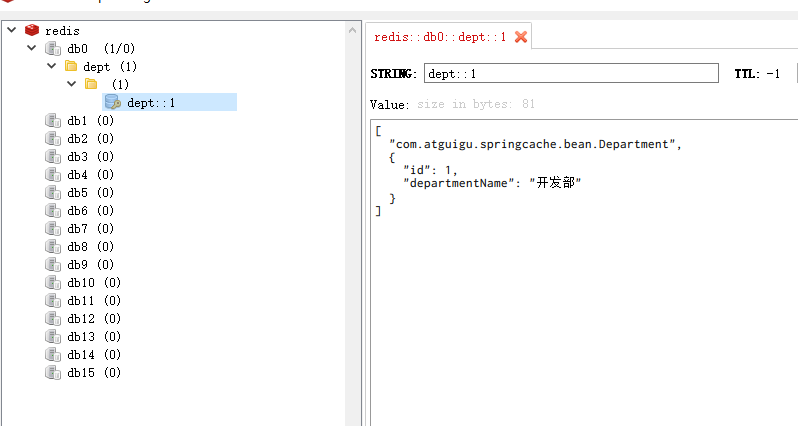
Task: Select the db15 (0) row label
Action: pos(94,373)
